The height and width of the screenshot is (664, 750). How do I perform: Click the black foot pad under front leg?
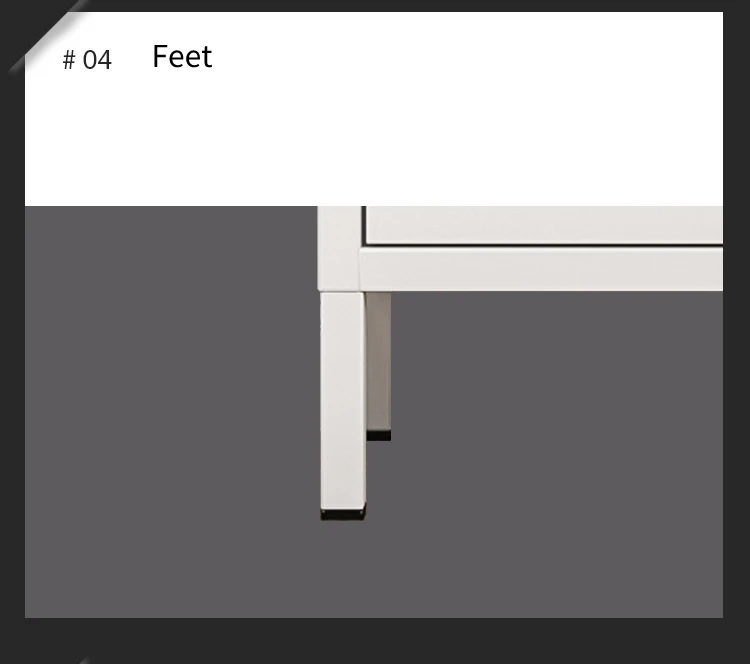pyautogui.click(x=342, y=514)
